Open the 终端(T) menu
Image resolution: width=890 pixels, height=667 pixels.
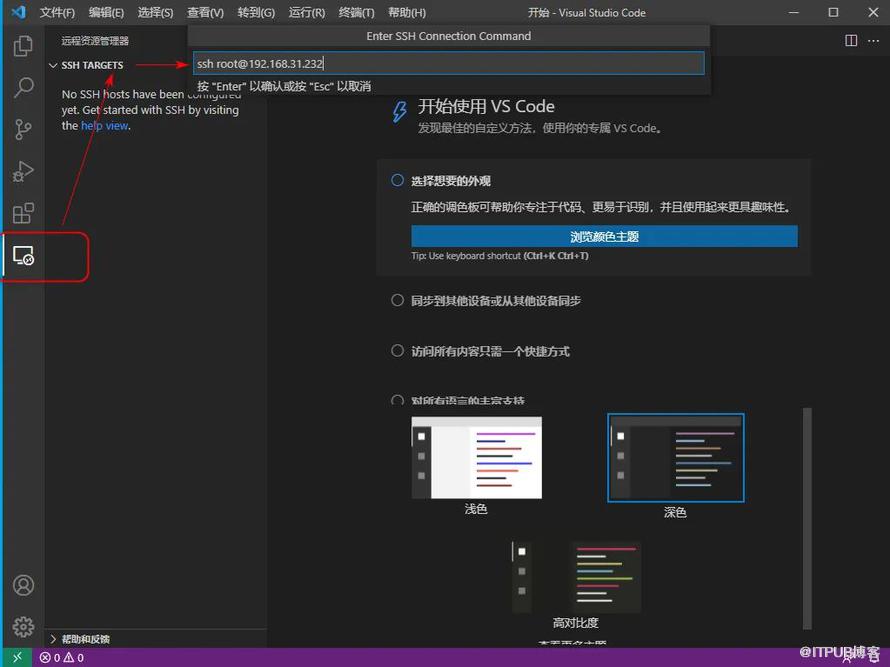click(356, 13)
